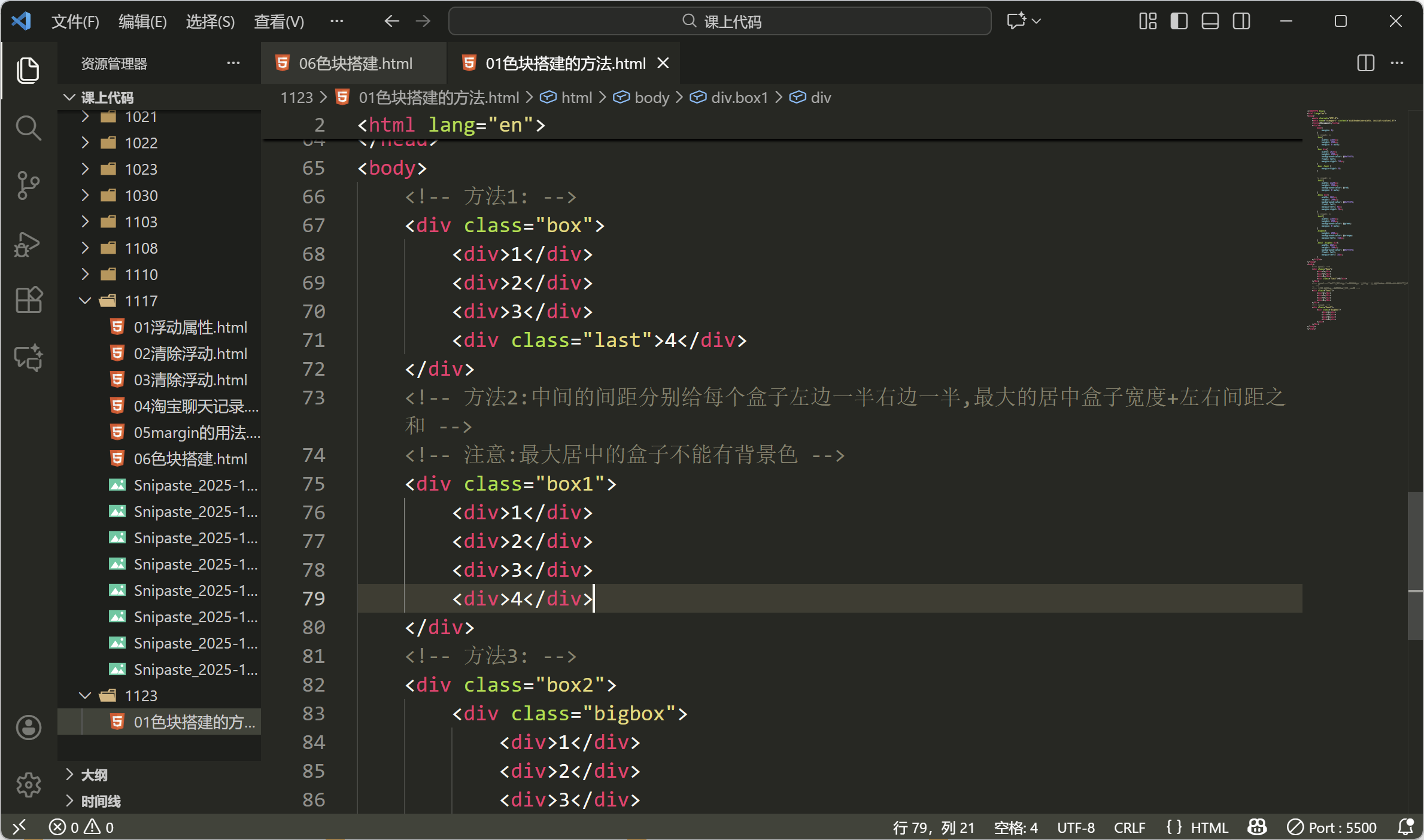
Task: Click the notifications bell in status bar
Action: (1405, 827)
